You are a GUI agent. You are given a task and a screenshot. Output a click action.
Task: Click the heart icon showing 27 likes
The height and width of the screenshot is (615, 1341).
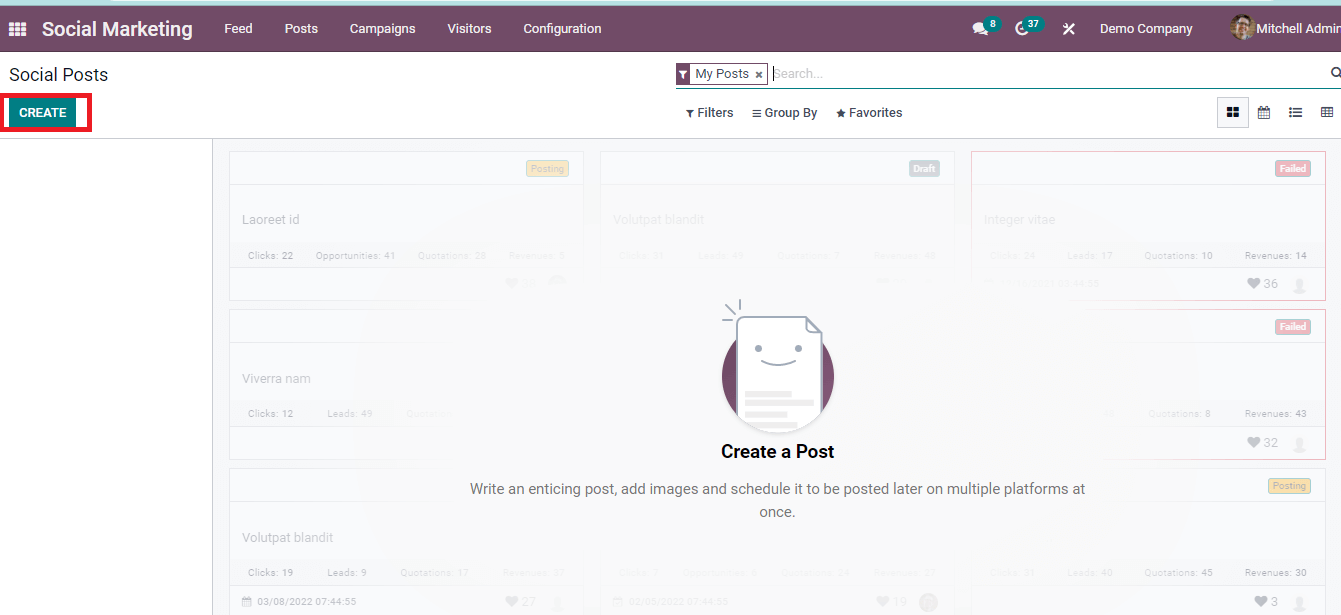click(511, 602)
